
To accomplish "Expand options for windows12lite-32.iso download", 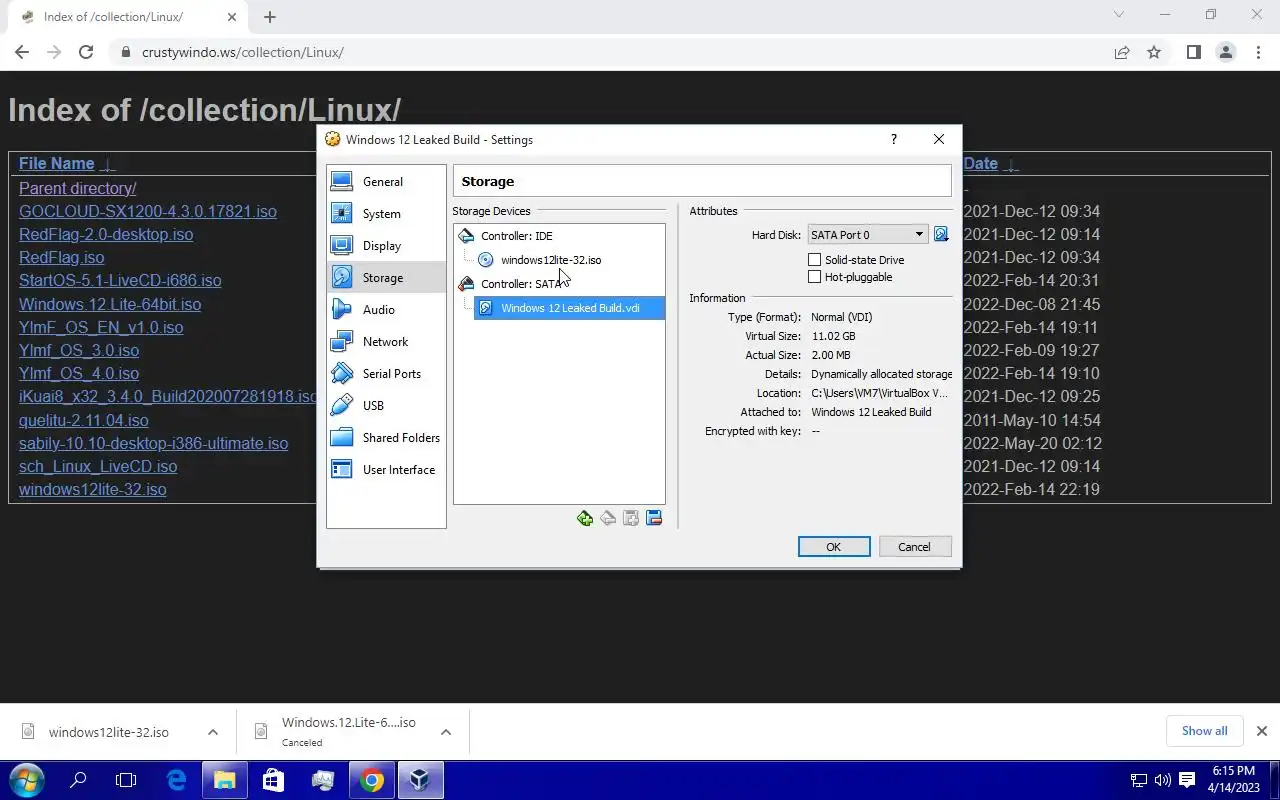I will pos(213,732).
